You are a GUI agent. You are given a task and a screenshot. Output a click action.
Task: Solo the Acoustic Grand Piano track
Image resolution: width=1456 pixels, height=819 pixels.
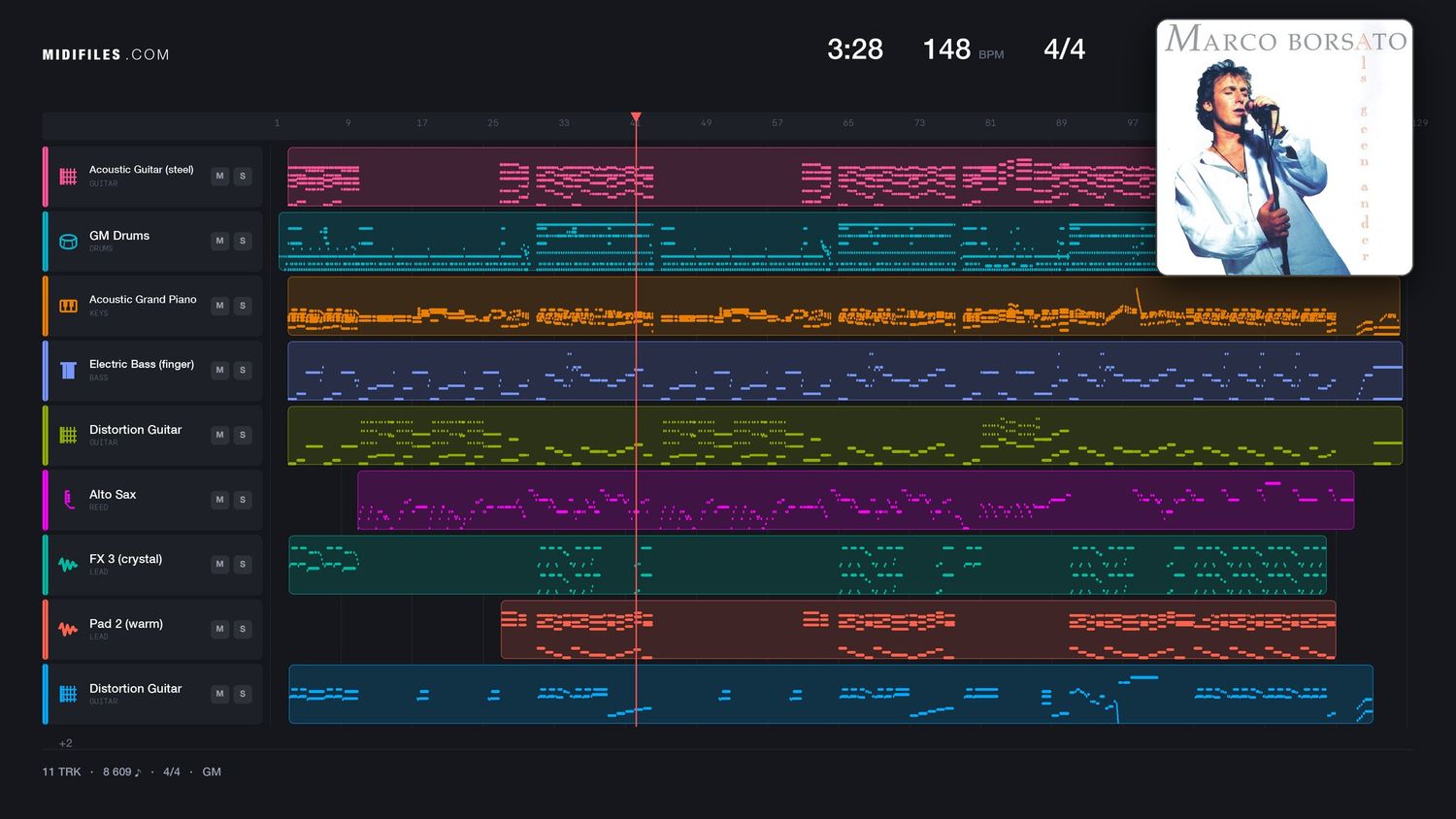(243, 306)
